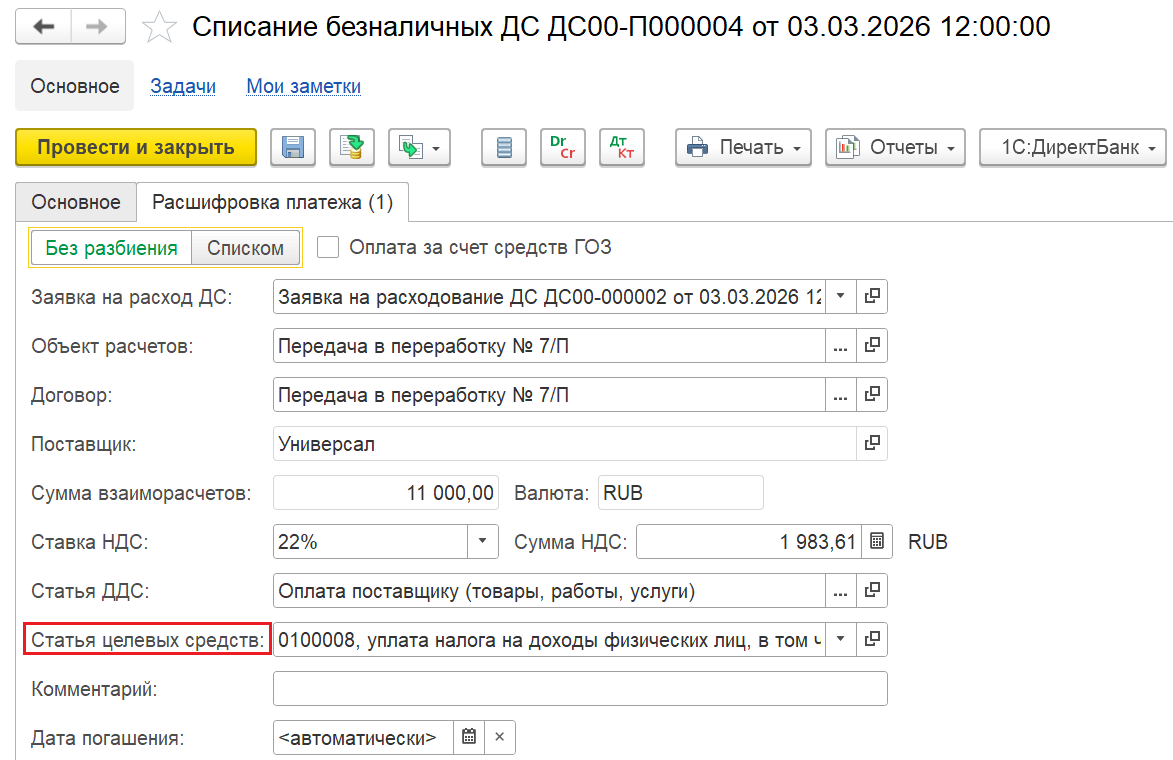Open the Мои заметки link
The width and height of the screenshot is (1173, 760).
tap(304, 86)
